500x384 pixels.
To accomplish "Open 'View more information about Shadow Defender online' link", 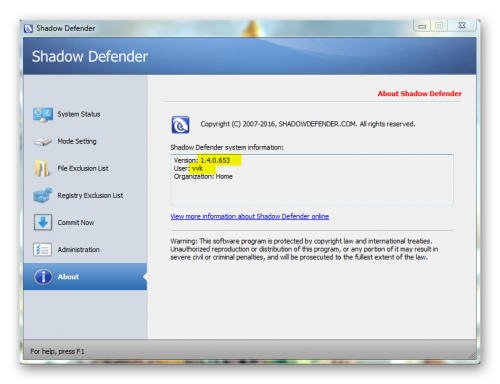I will coord(250,216).
